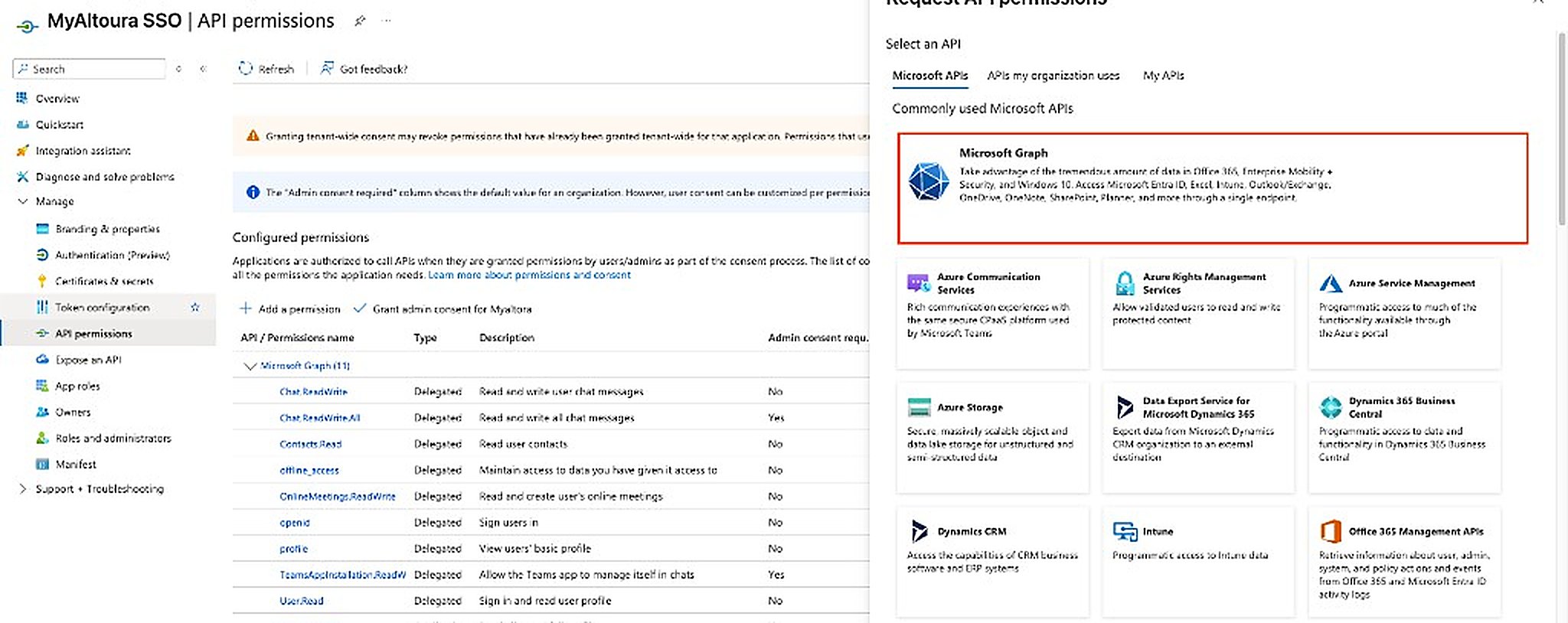Click the Azure Rights Management Services icon

tap(1125, 283)
